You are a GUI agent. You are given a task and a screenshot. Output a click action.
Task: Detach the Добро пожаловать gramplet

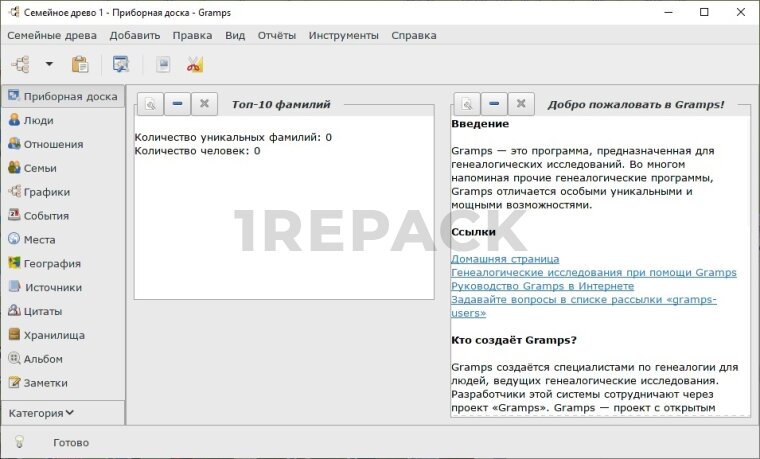click(x=466, y=103)
